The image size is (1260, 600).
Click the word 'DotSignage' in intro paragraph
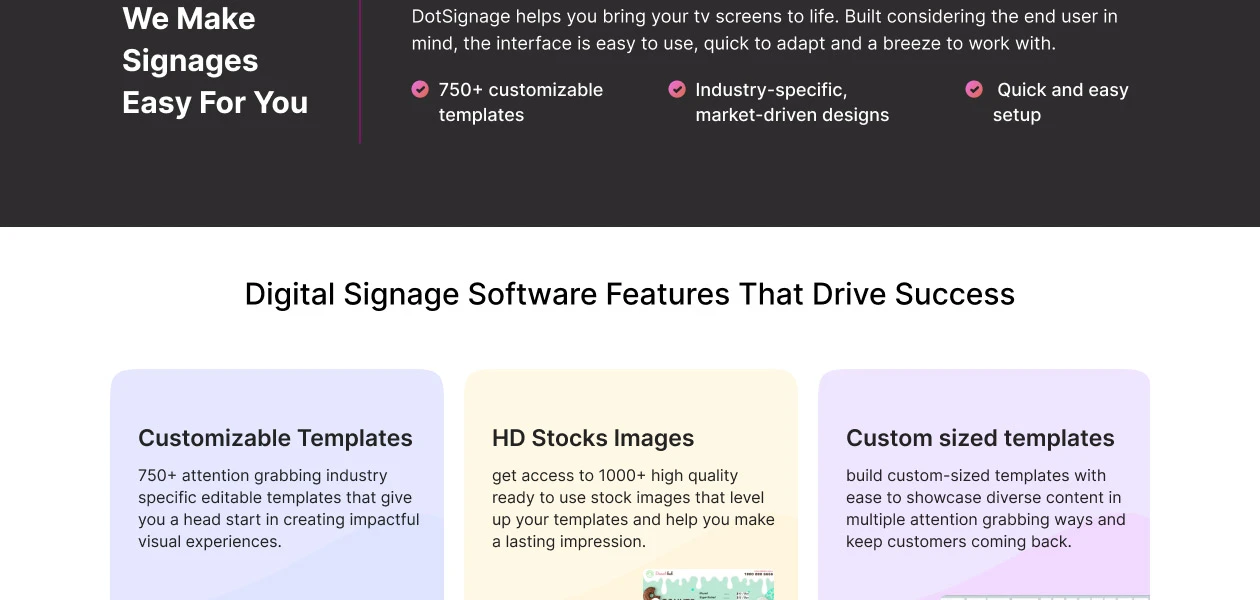coord(460,17)
